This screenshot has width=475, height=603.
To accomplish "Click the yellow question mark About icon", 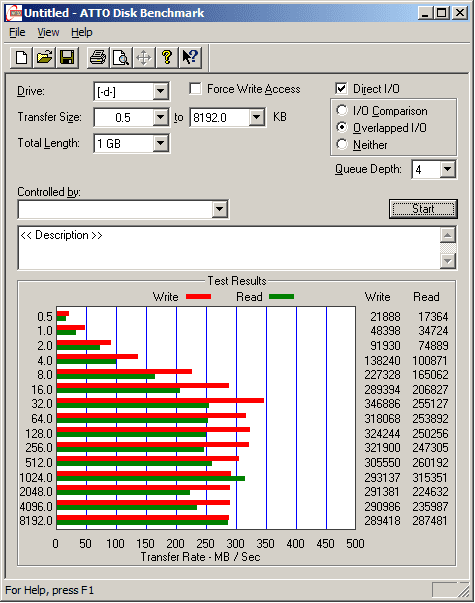I will (x=167, y=58).
